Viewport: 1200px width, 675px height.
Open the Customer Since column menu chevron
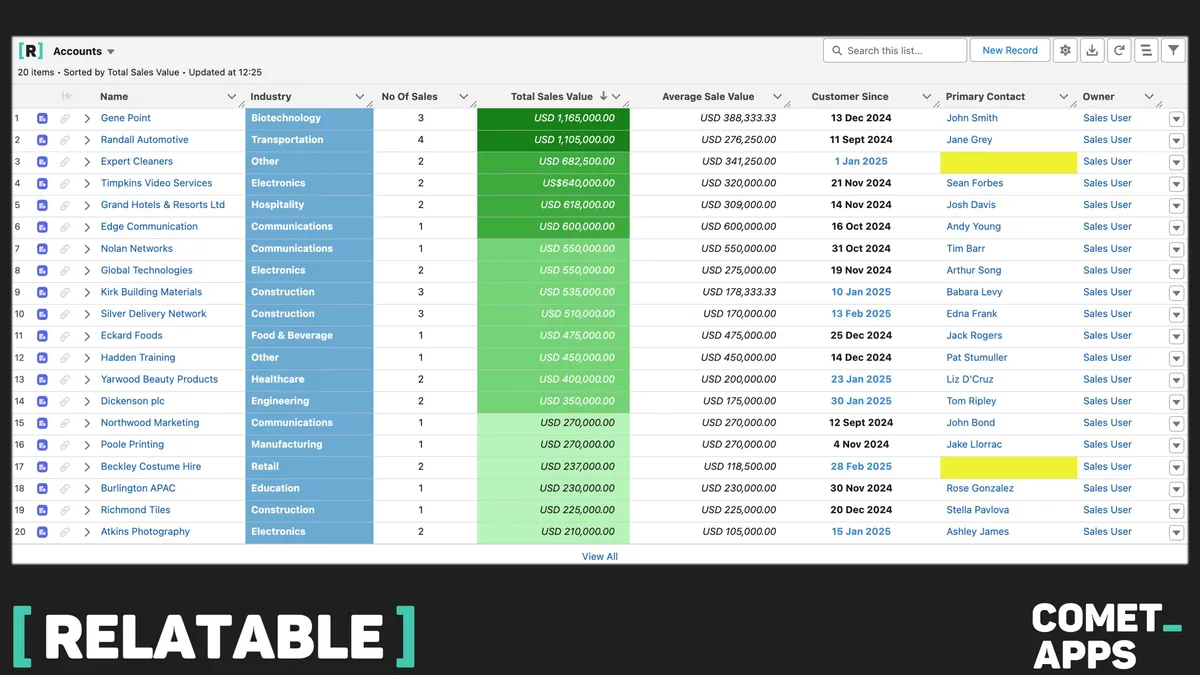pyautogui.click(x=927, y=97)
